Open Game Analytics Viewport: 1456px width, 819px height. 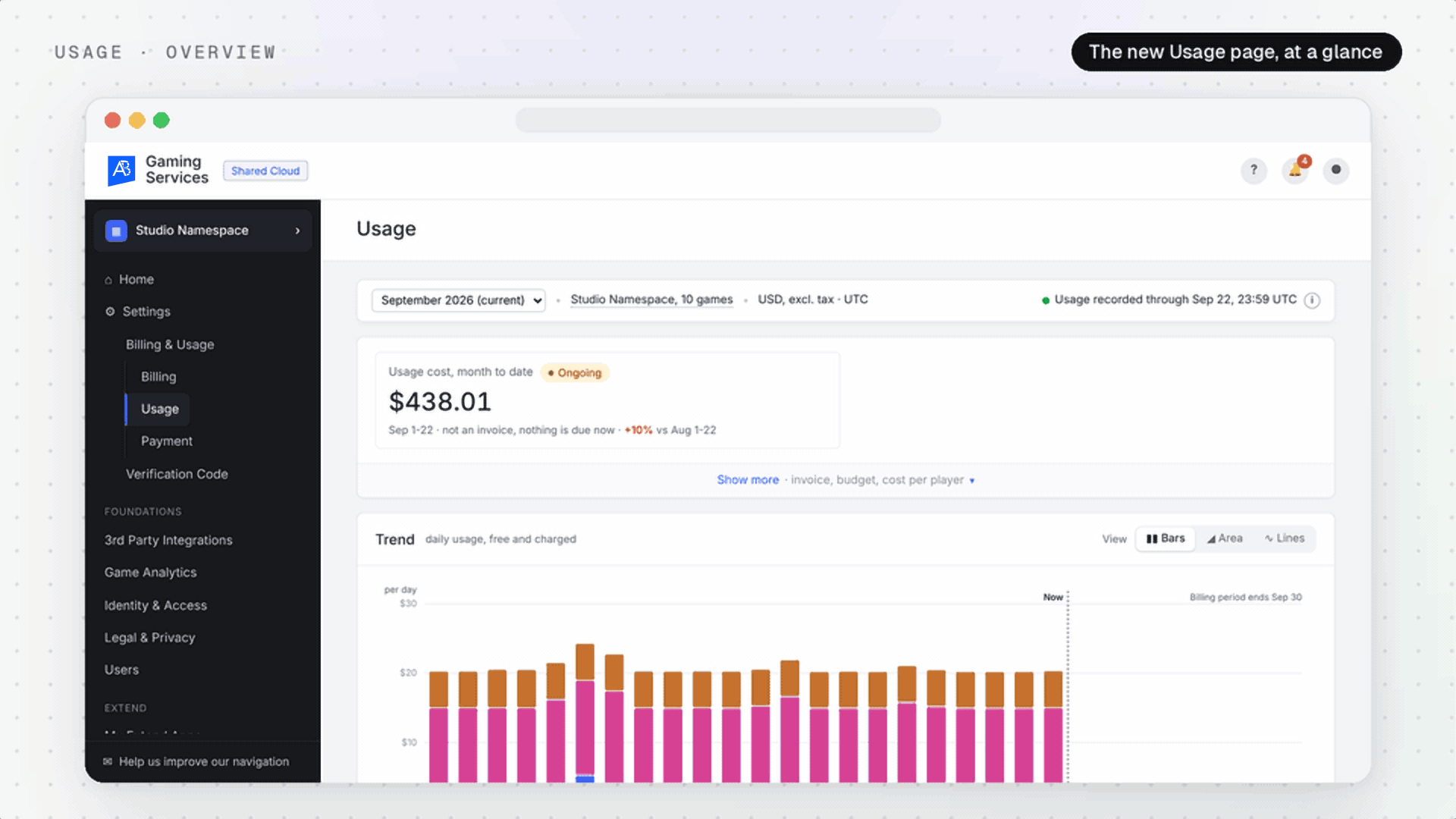coord(150,573)
